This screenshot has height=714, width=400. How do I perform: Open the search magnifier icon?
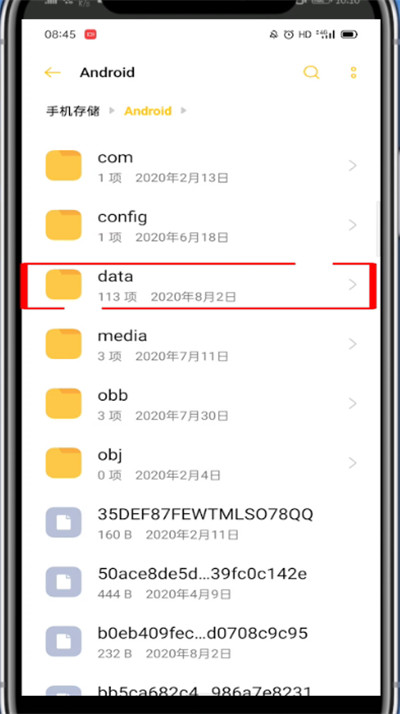pos(311,72)
